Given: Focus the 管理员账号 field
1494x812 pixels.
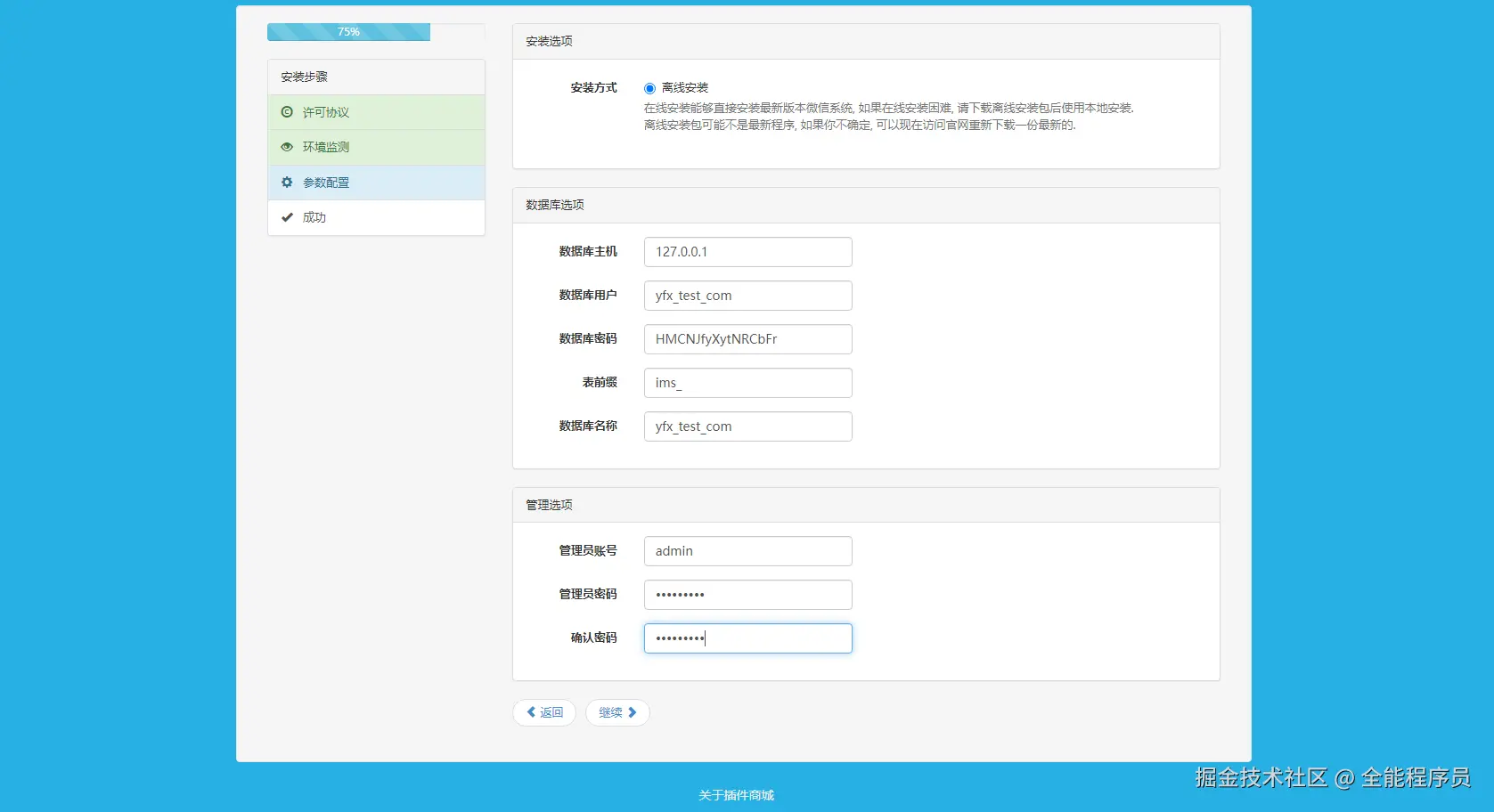Looking at the screenshot, I should tap(748, 551).
